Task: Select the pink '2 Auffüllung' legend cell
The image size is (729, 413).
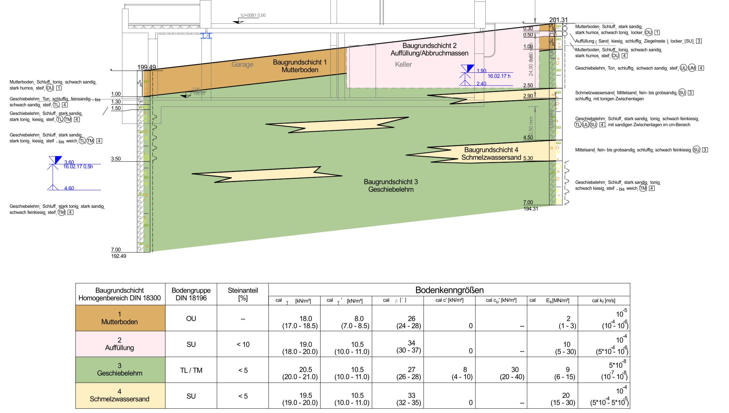Action: pyautogui.click(x=120, y=344)
